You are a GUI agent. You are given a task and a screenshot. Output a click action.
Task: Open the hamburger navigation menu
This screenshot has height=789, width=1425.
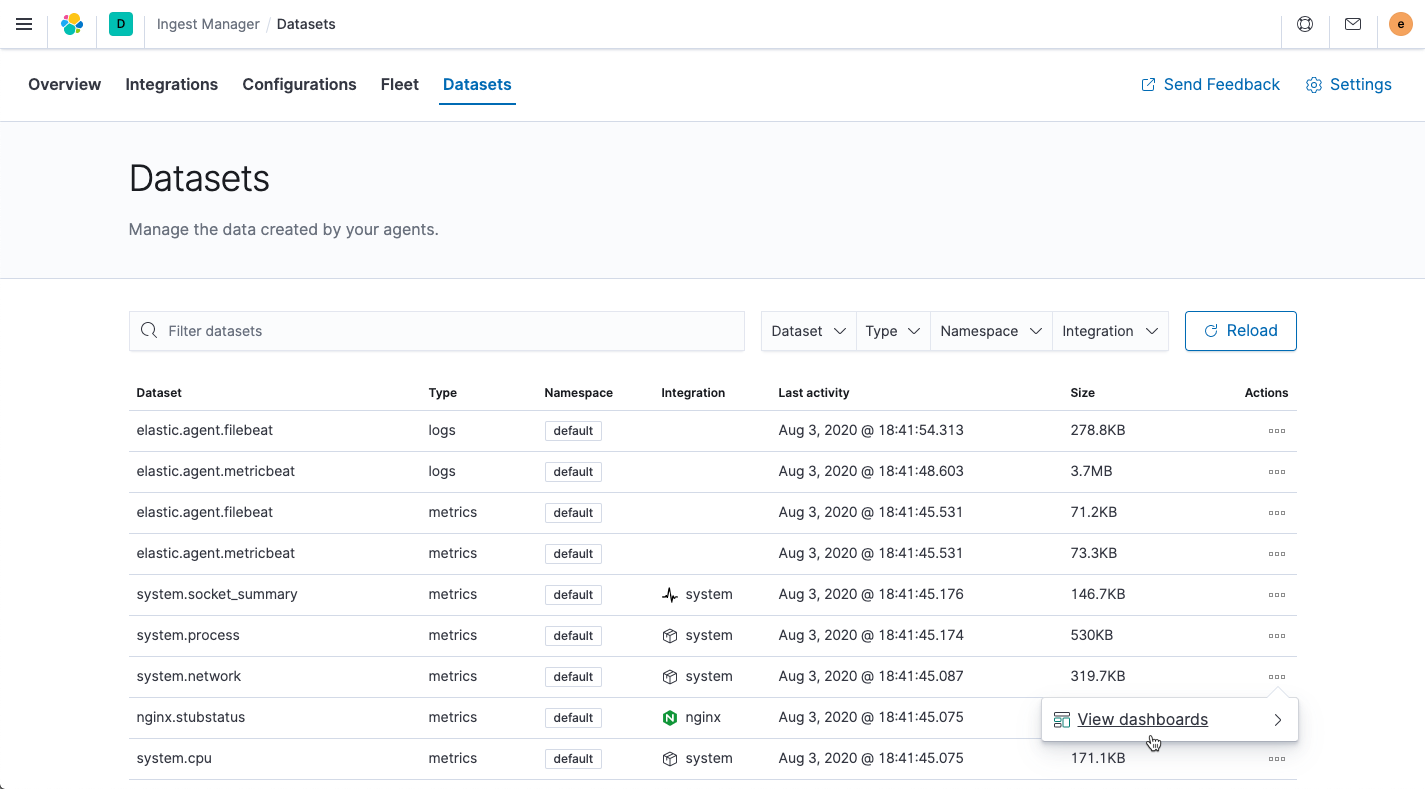coord(24,24)
